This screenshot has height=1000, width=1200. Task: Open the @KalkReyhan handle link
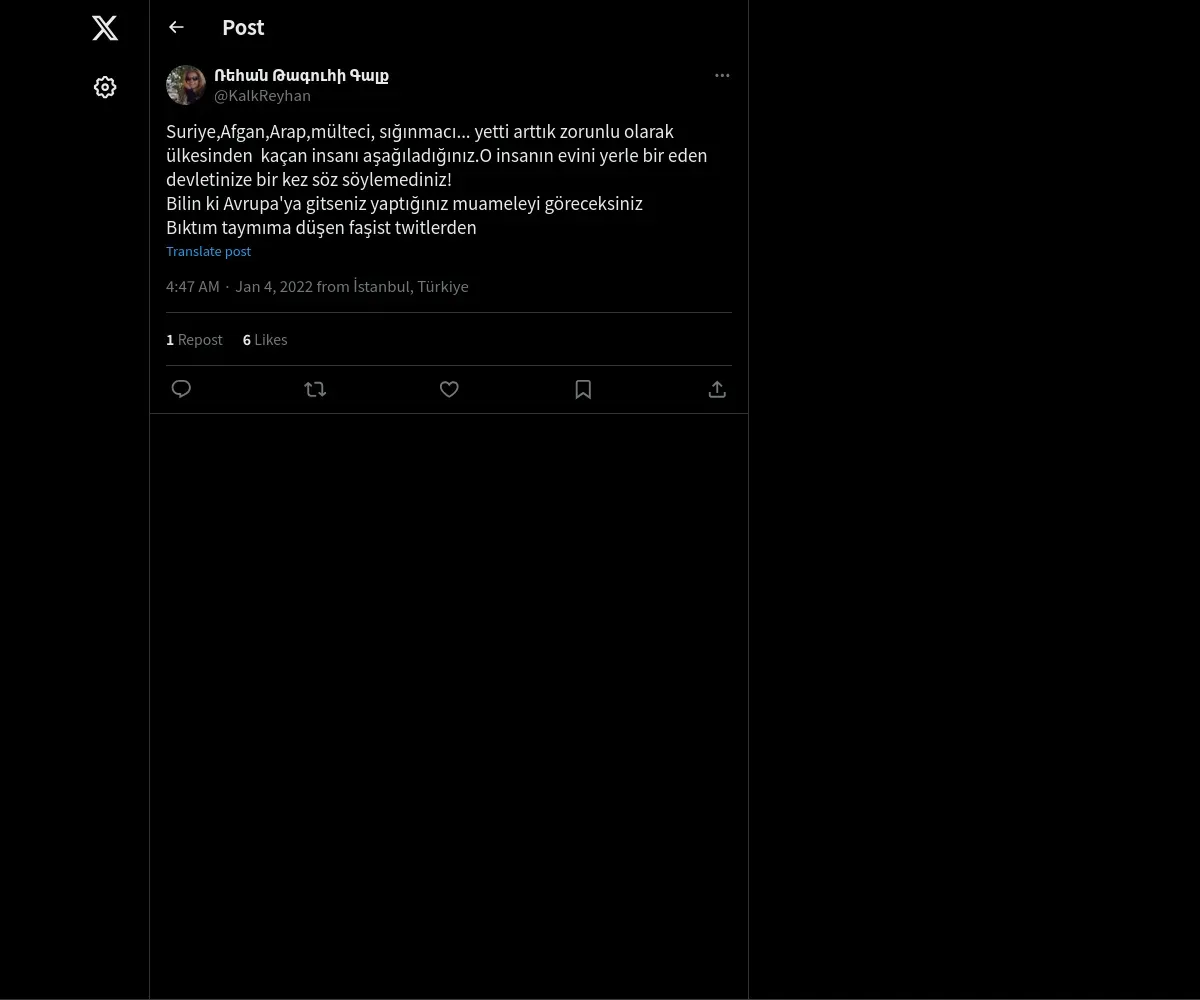(262, 96)
